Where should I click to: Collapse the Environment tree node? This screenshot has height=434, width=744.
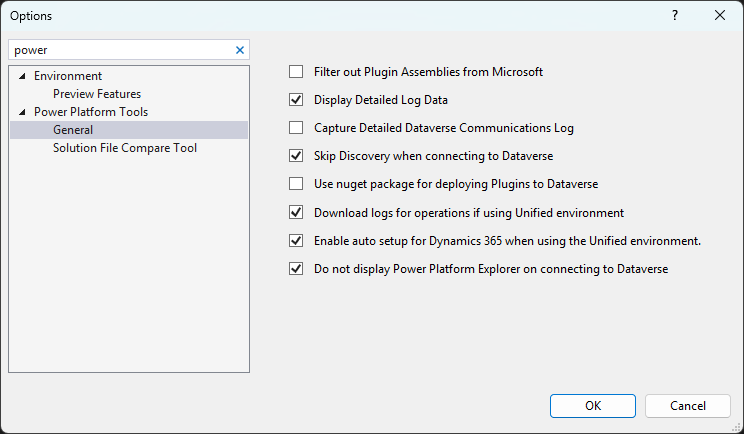point(22,76)
